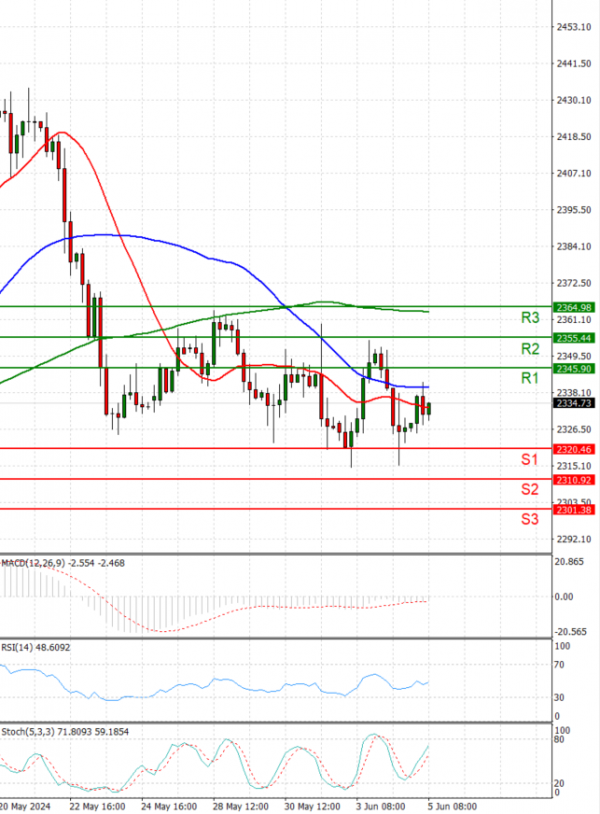Select the current price tag 2334.73
This screenshot has width=600, height=814.
click(574, 403)
